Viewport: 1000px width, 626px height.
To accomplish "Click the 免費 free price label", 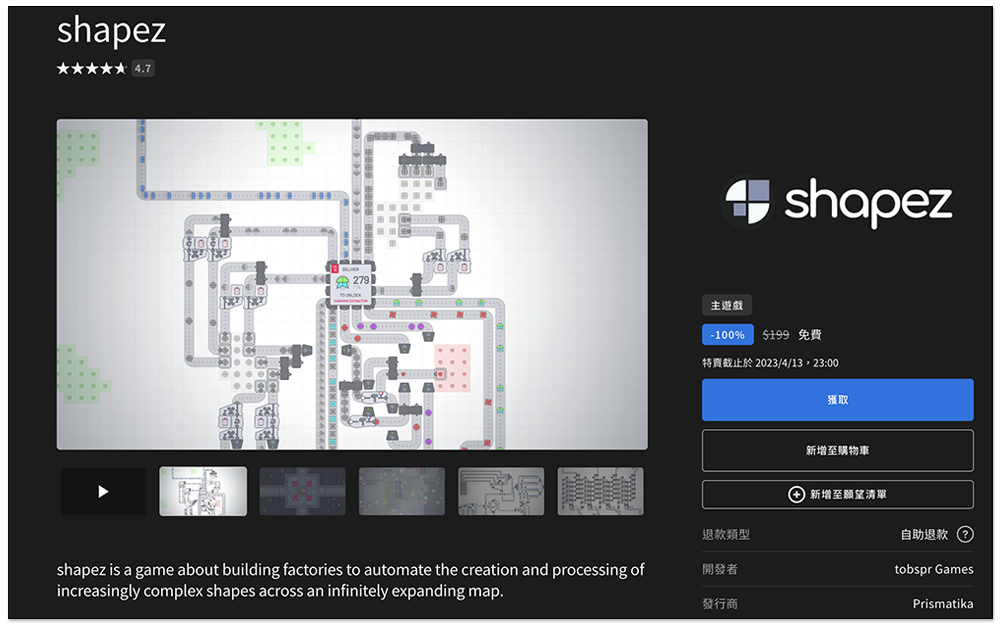I will (x=810, y=335).
